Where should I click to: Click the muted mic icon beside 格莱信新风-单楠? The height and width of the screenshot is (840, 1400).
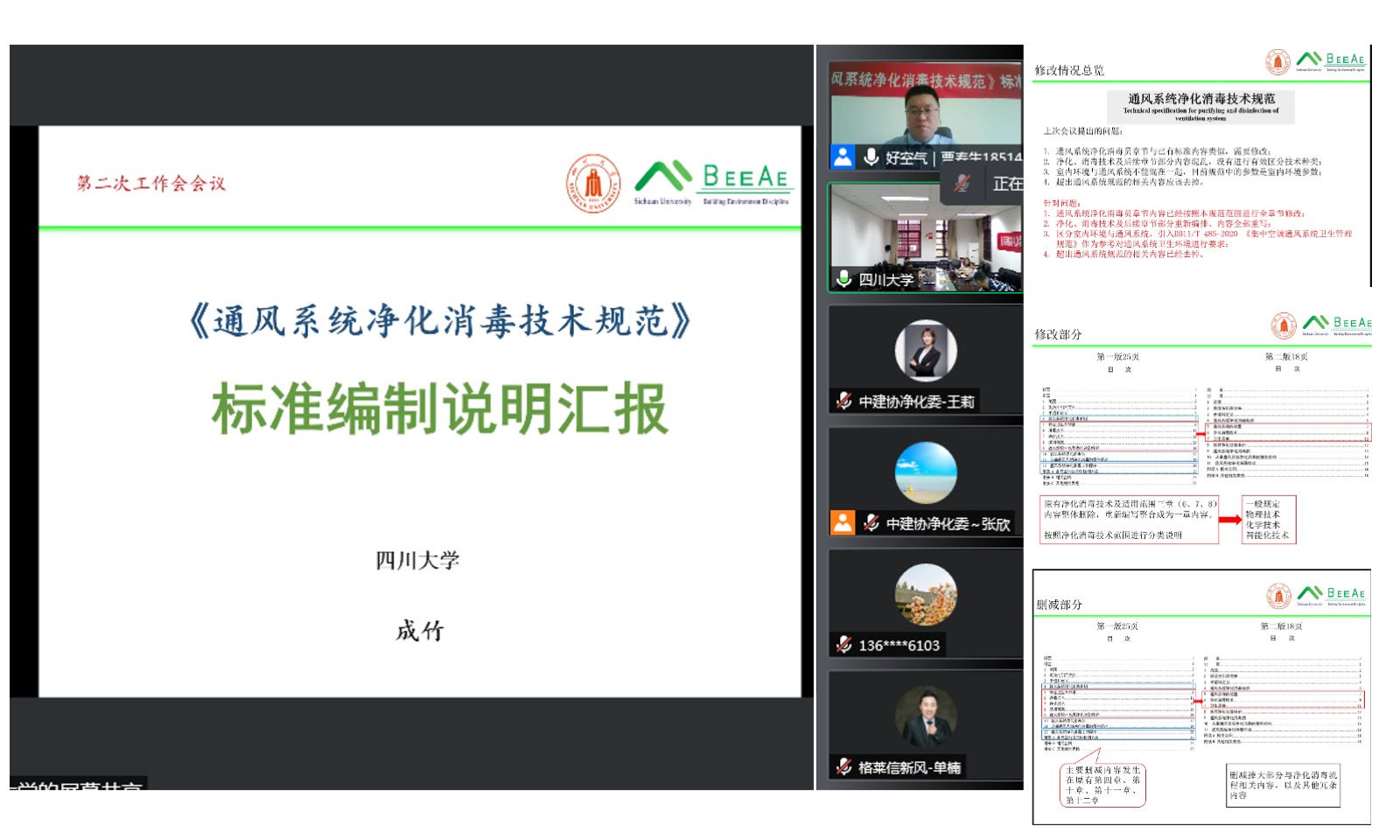843,766
